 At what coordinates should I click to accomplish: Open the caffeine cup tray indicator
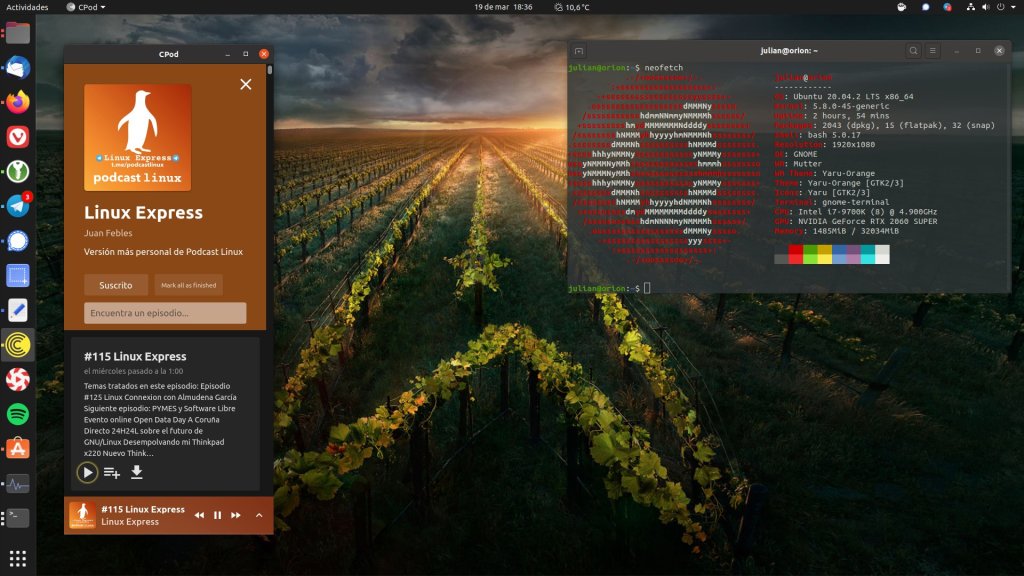[901, 7]
